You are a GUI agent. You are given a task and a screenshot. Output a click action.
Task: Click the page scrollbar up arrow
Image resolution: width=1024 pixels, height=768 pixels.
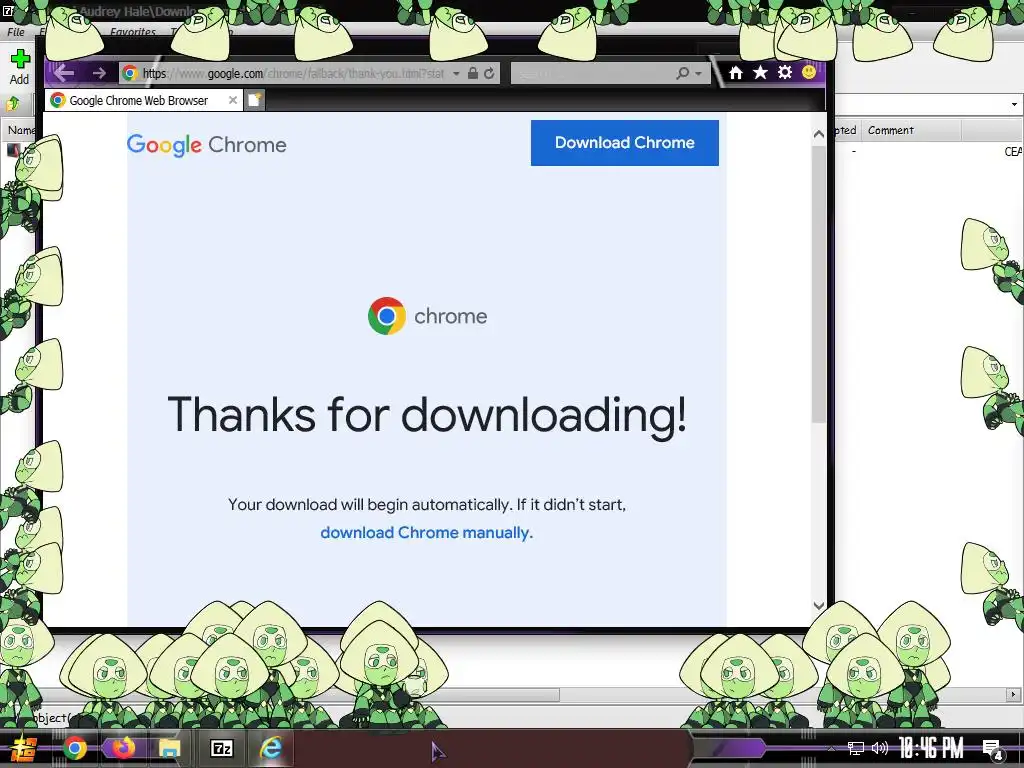(819, 134)
